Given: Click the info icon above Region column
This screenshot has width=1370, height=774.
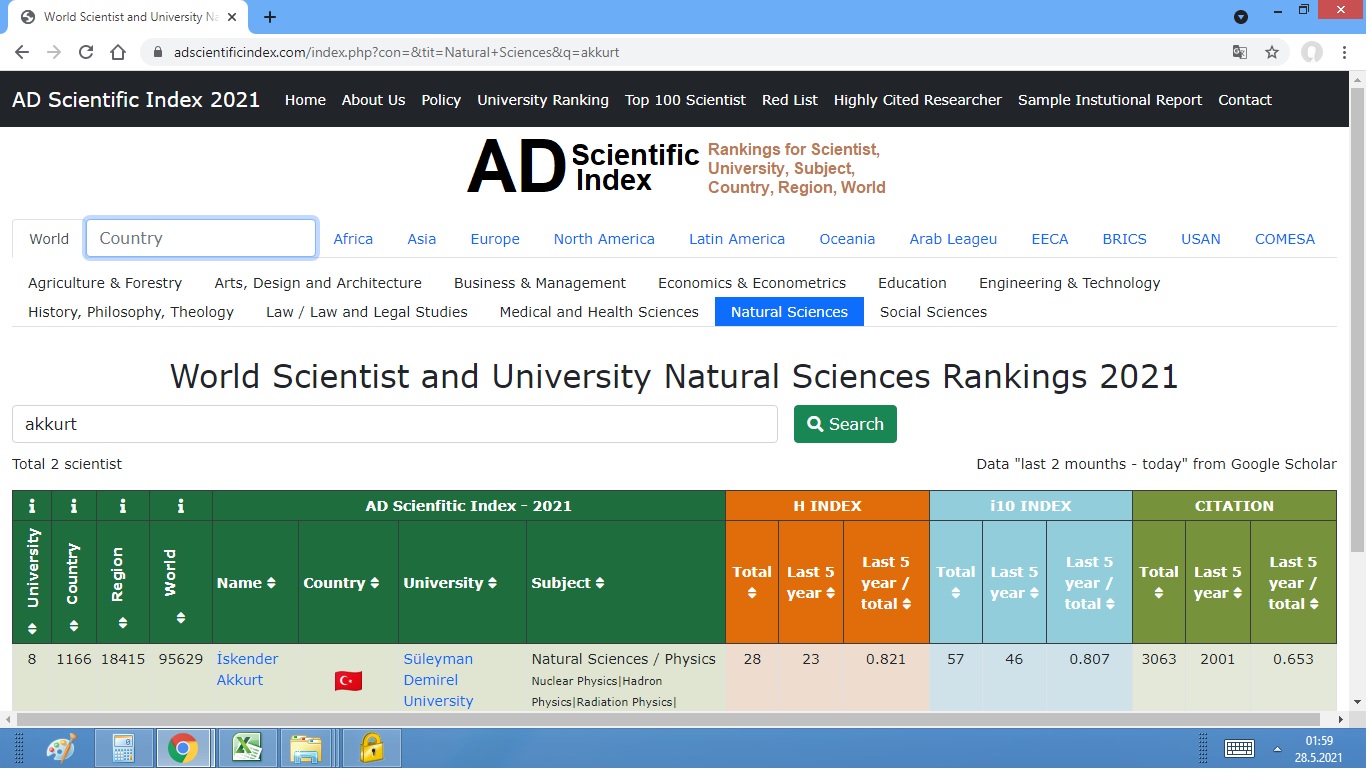Looking at the screenshot, I should (x=122, y=506).
